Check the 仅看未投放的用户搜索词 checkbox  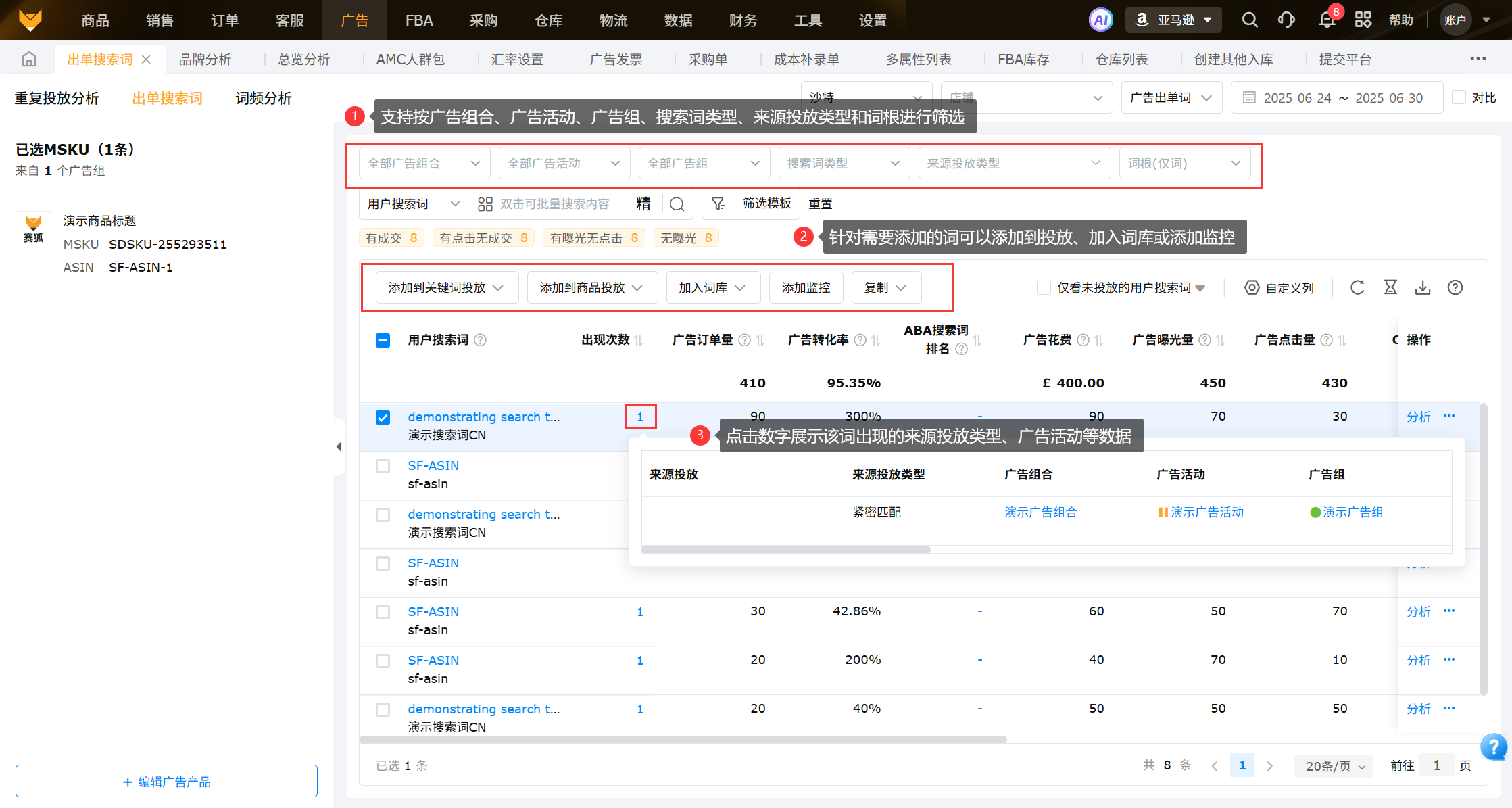pyautogui.click(x=1044, y=288)
